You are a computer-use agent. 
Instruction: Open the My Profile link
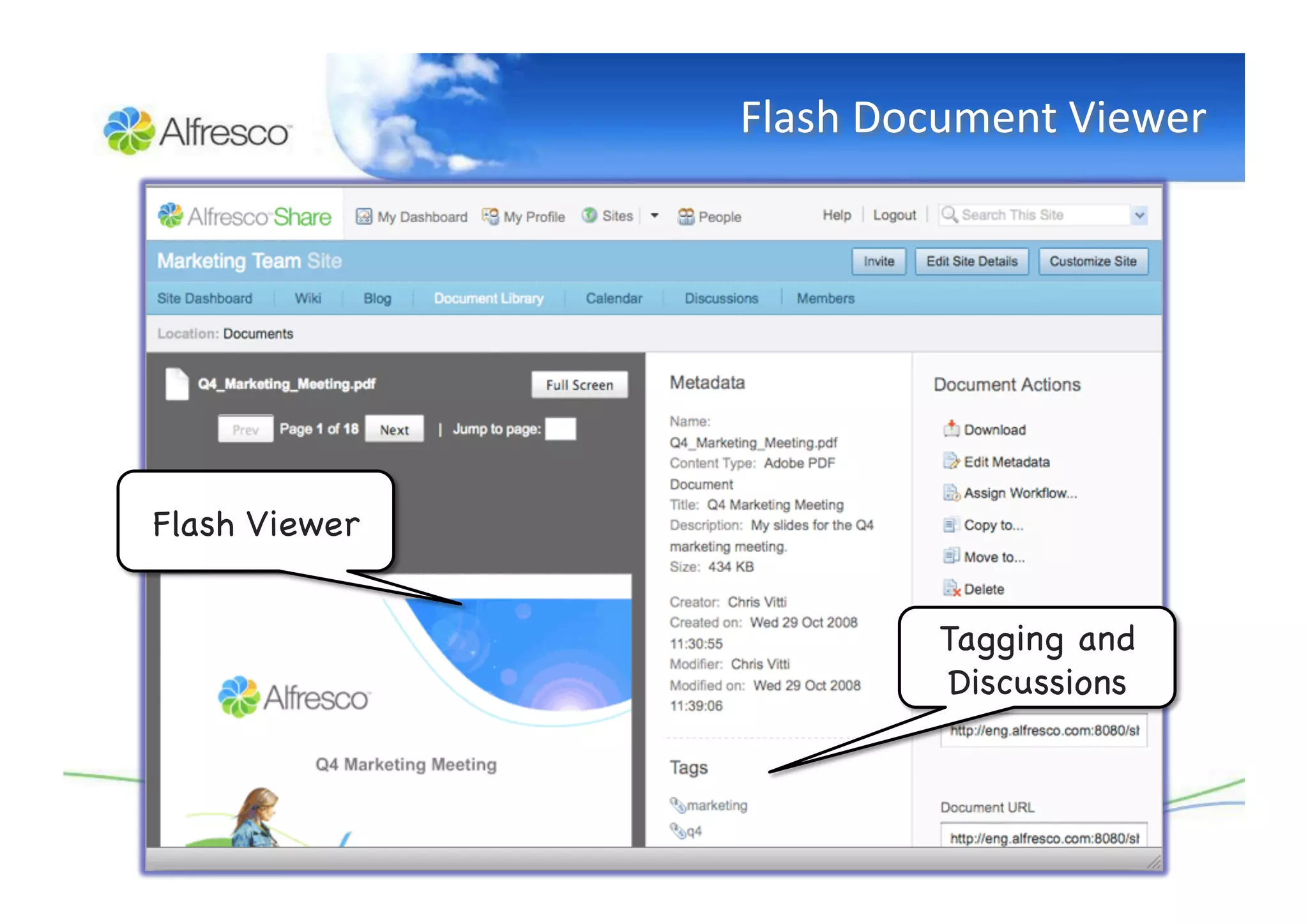pos(534,217)
